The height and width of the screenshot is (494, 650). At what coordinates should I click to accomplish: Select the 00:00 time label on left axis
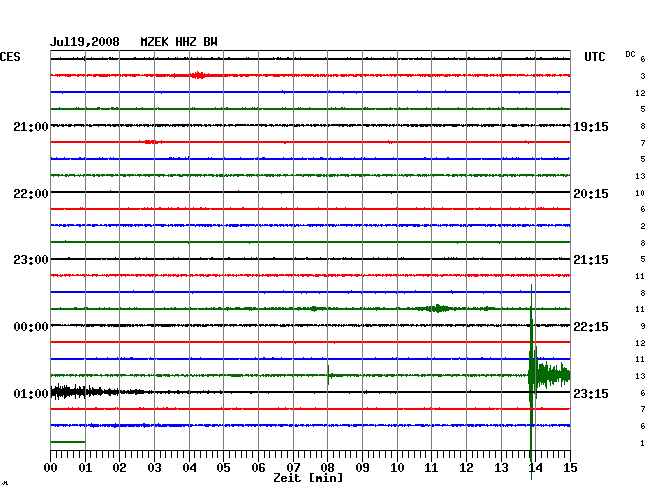30,327
